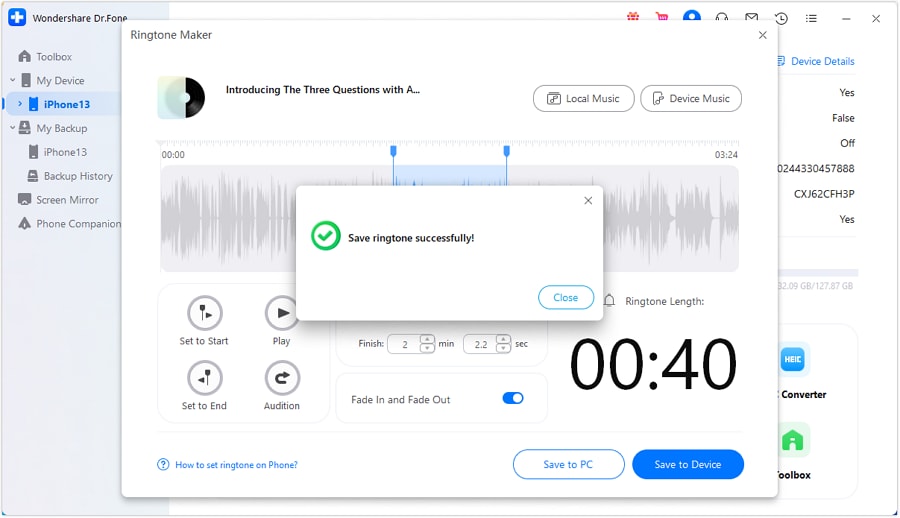
Task: Click the Finish minutes input field
Action: pos(405,344)
